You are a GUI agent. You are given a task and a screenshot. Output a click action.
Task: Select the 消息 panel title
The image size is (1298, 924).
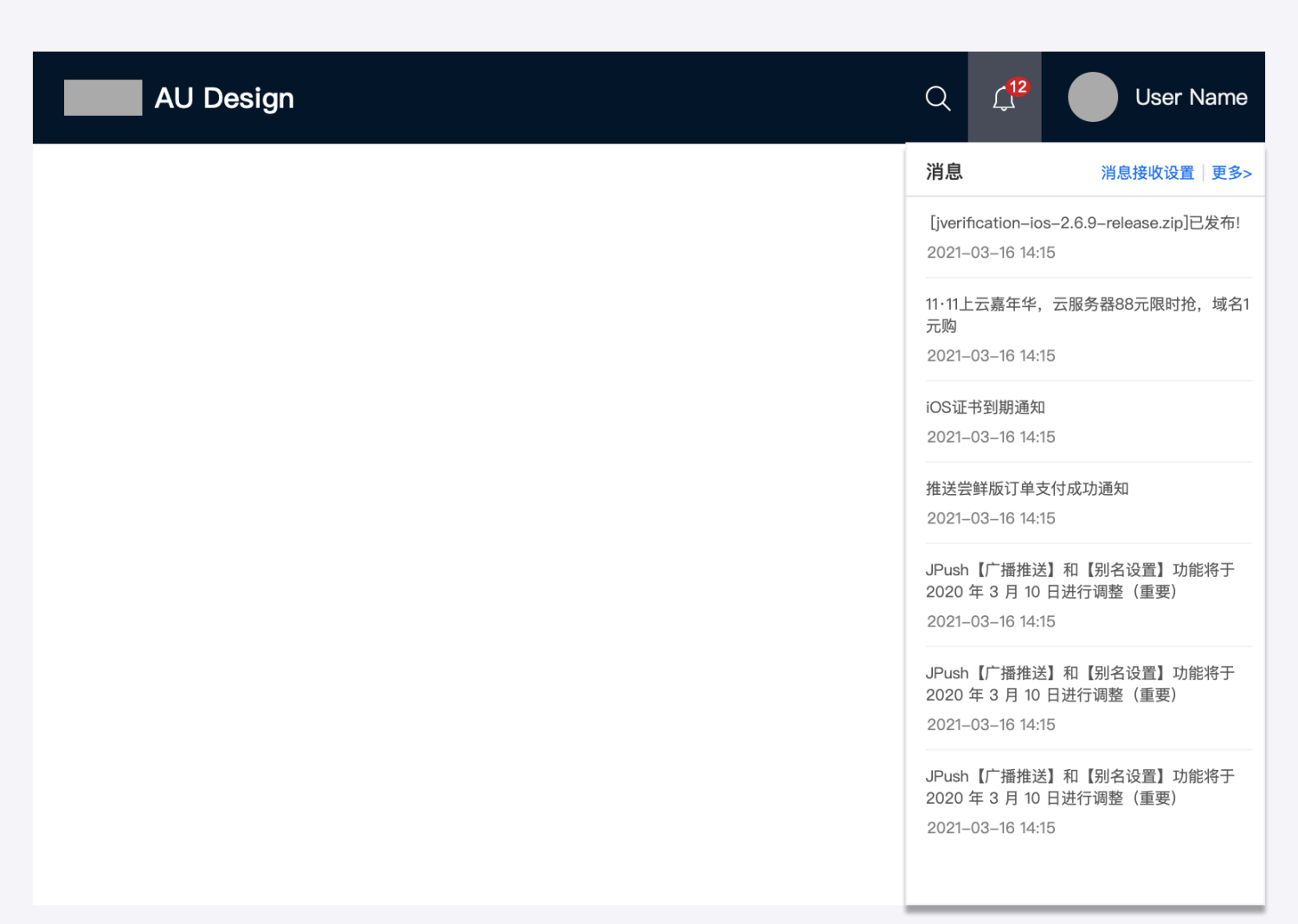tap(943, 171)
